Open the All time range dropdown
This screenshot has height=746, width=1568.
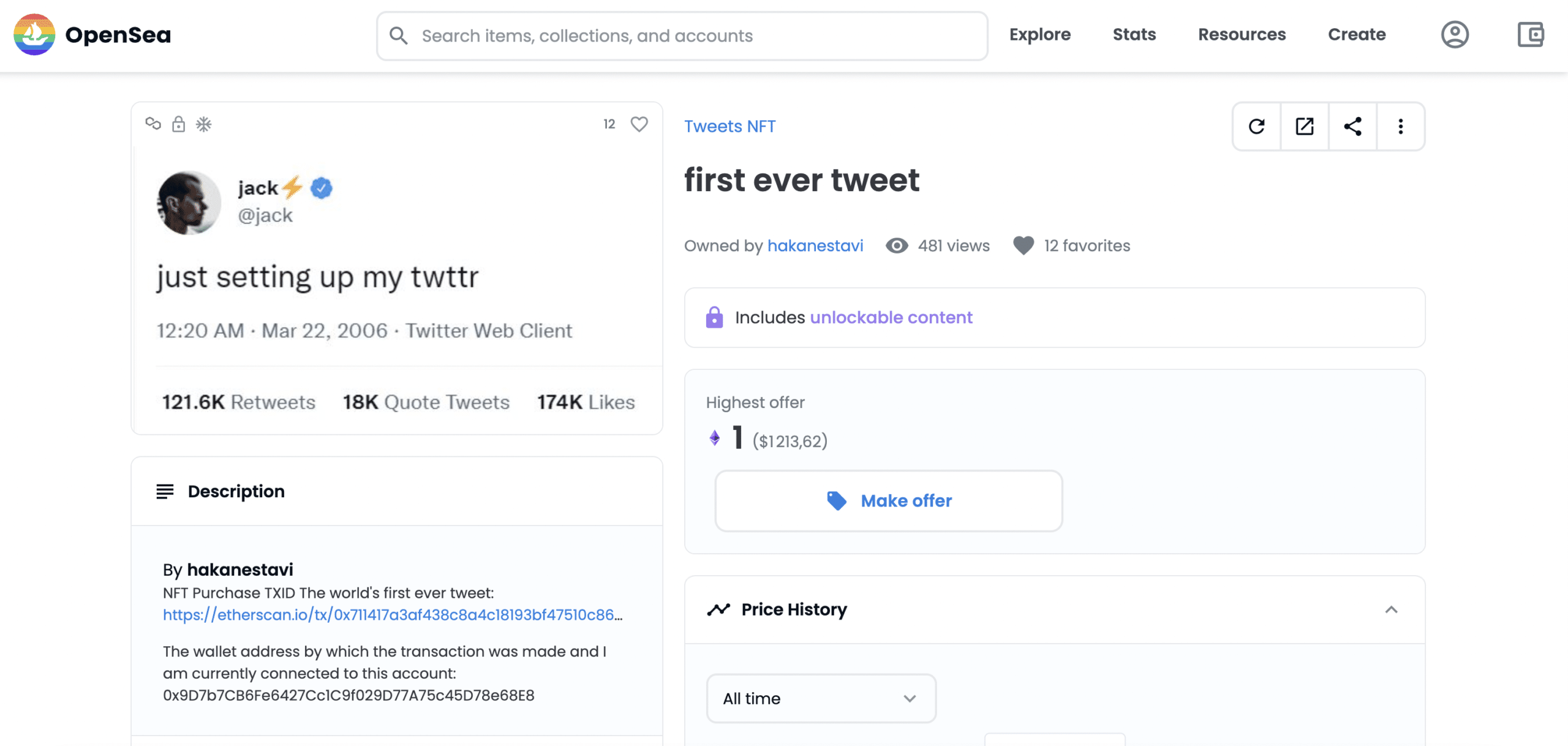[x=821, y=698]
